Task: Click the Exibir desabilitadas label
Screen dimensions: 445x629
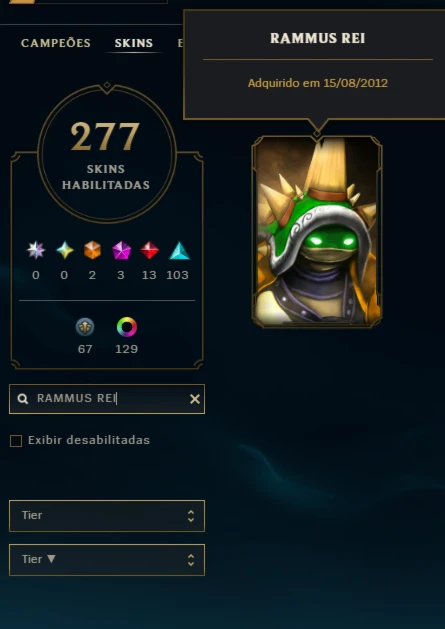Action: [89, 440]
